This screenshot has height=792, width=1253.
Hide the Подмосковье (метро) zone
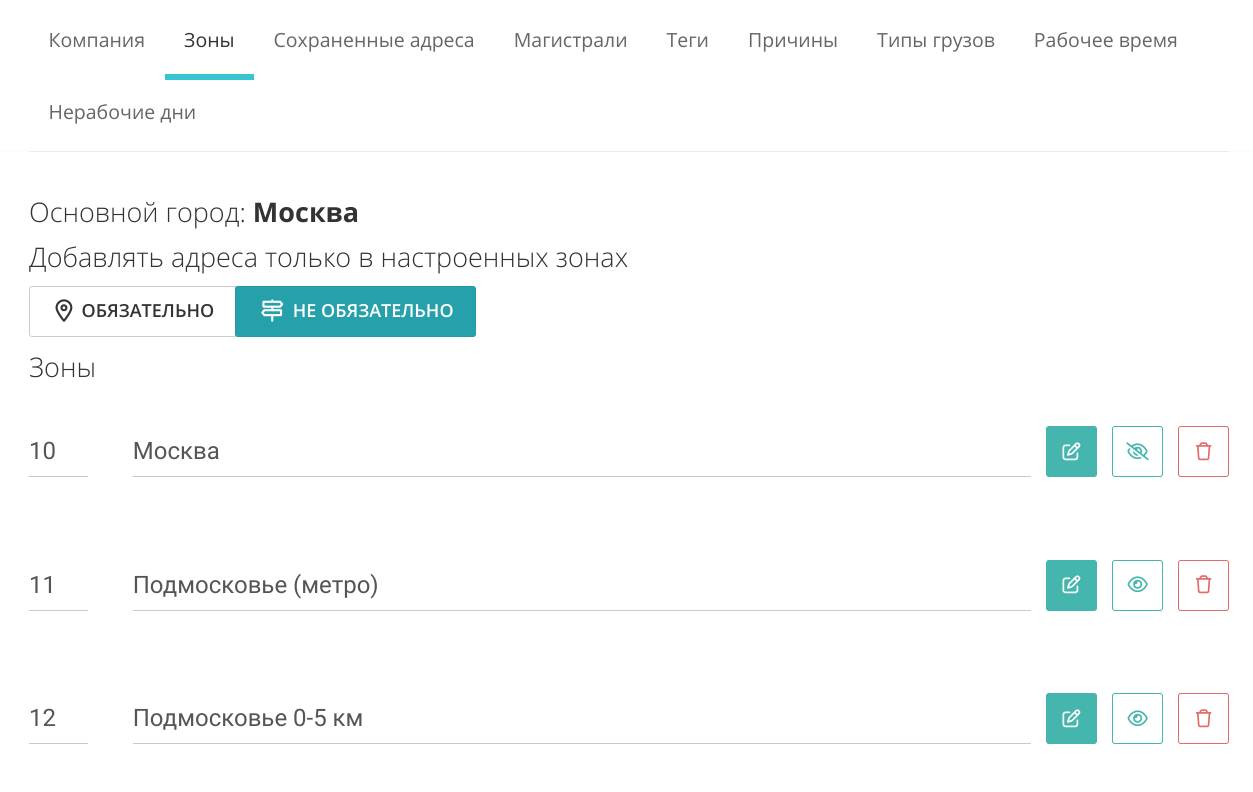(1137, 585)
